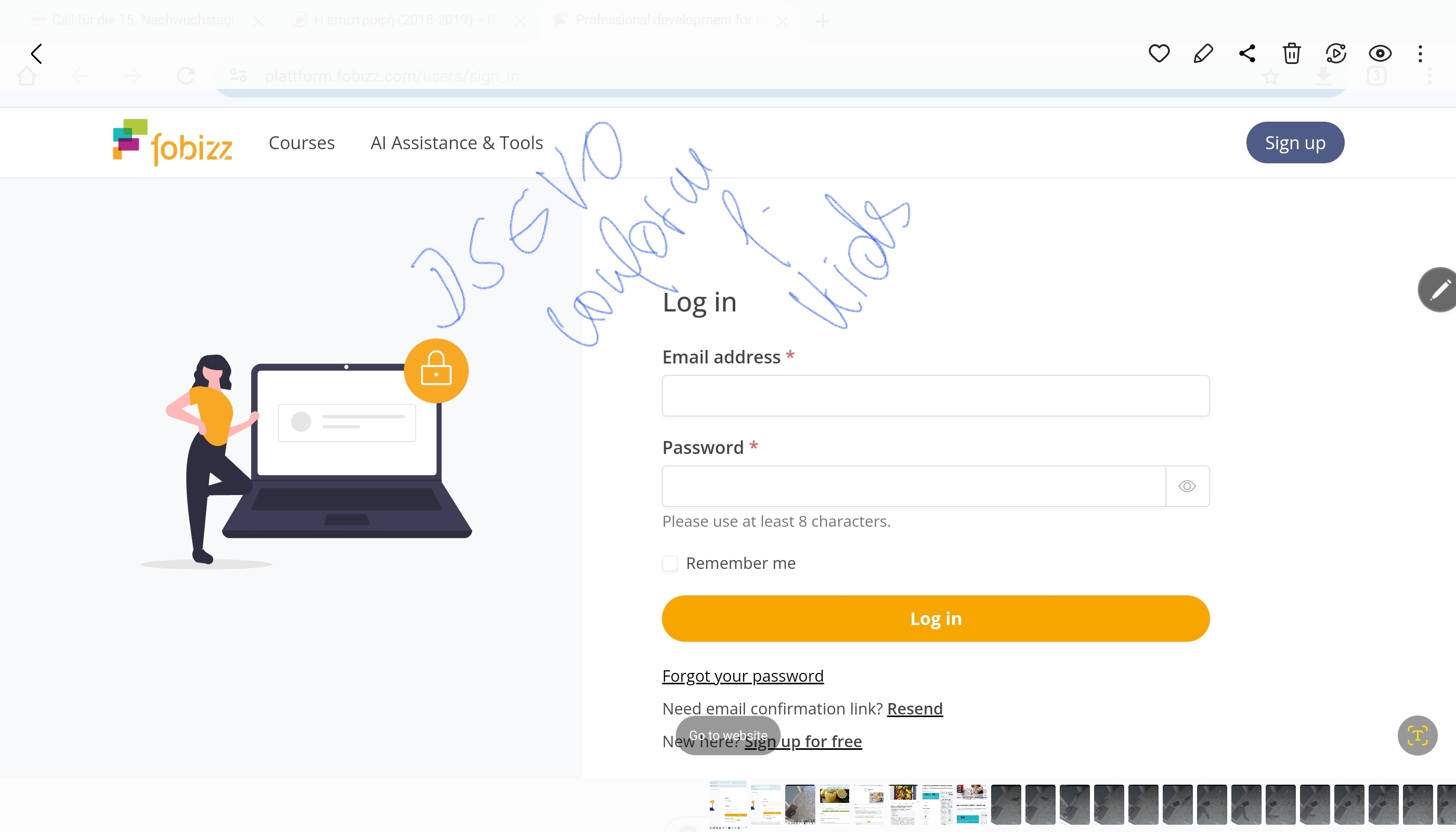The height and width of the screenshot is (832, 1456).
Task: Open the three-dot more options menu
Action: (x=1420, y=54)
